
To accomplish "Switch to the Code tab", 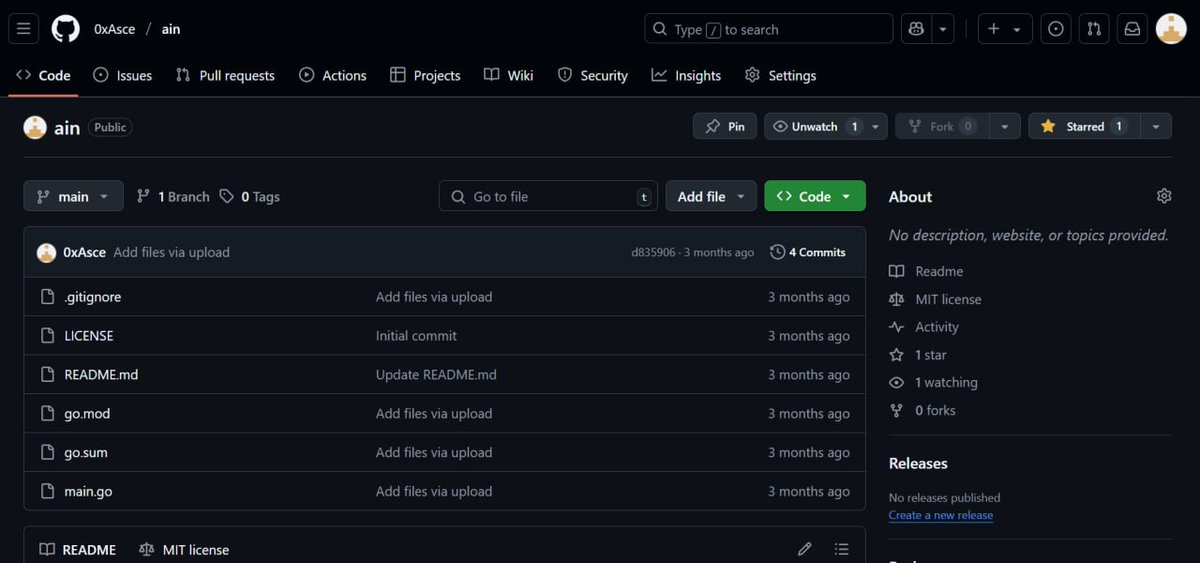I will pos(43,75).
